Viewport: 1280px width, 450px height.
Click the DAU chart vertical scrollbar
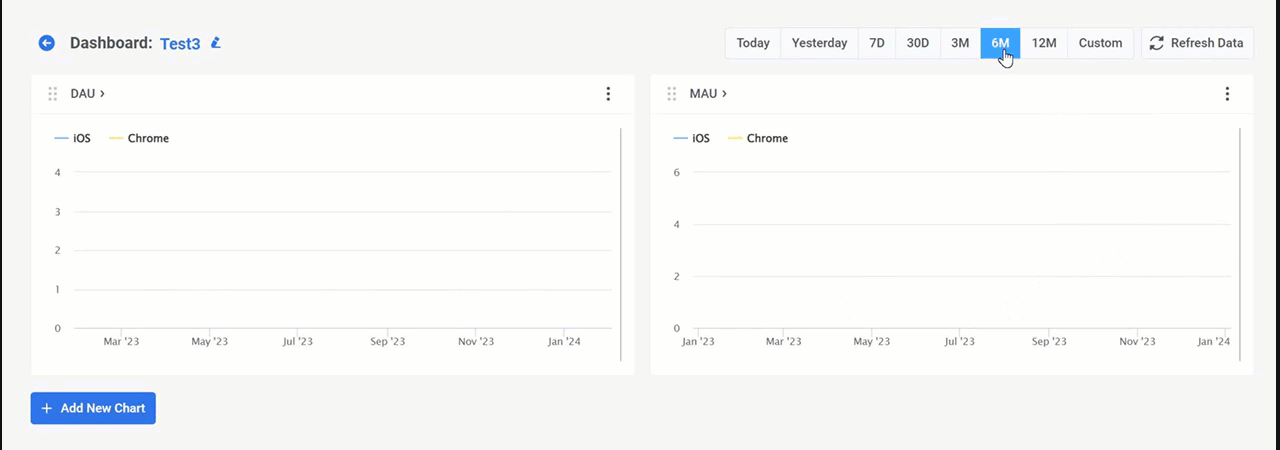point(621,244)
